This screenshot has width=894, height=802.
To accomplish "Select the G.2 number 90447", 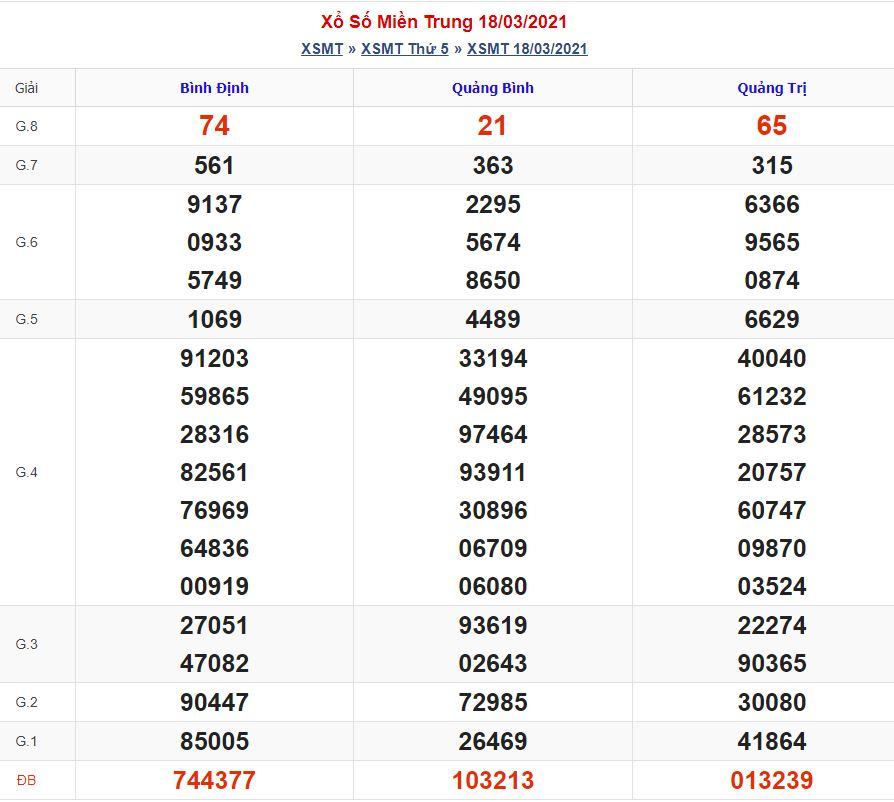I will click(x=214, y=702).
